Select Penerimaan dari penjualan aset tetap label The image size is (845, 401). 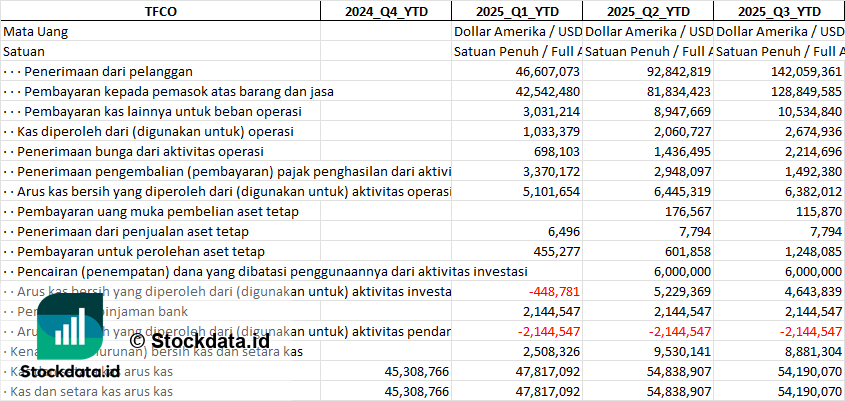coord(126,232)
